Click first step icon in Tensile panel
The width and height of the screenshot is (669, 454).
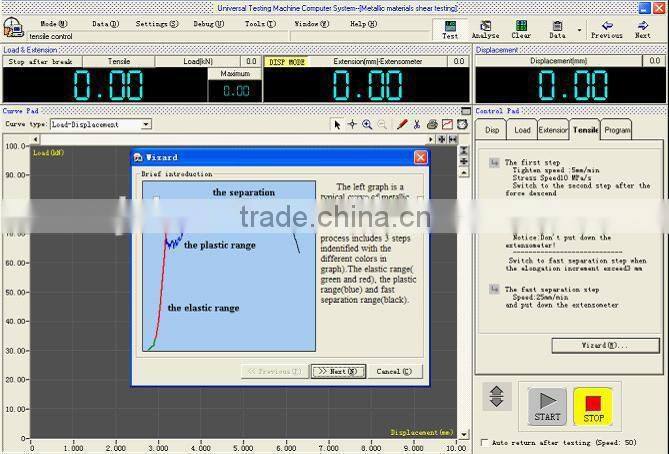494,162
